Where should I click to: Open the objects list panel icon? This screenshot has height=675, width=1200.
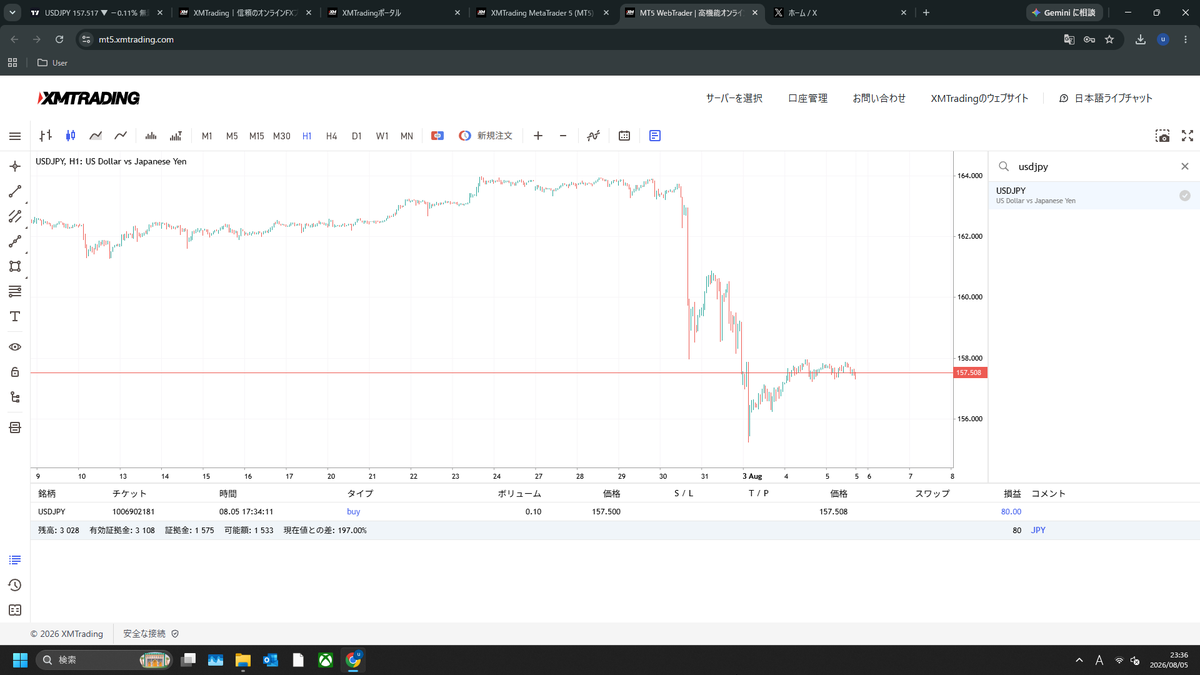click(15, 427)
